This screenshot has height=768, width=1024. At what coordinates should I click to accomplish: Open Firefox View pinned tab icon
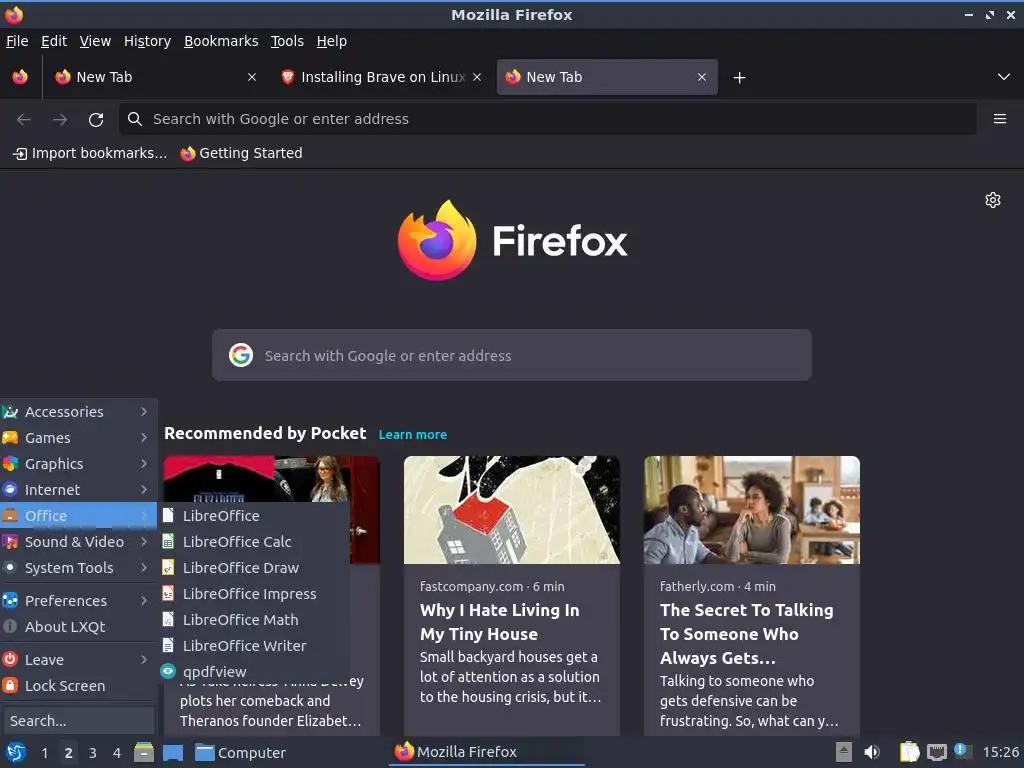point(20,77)
